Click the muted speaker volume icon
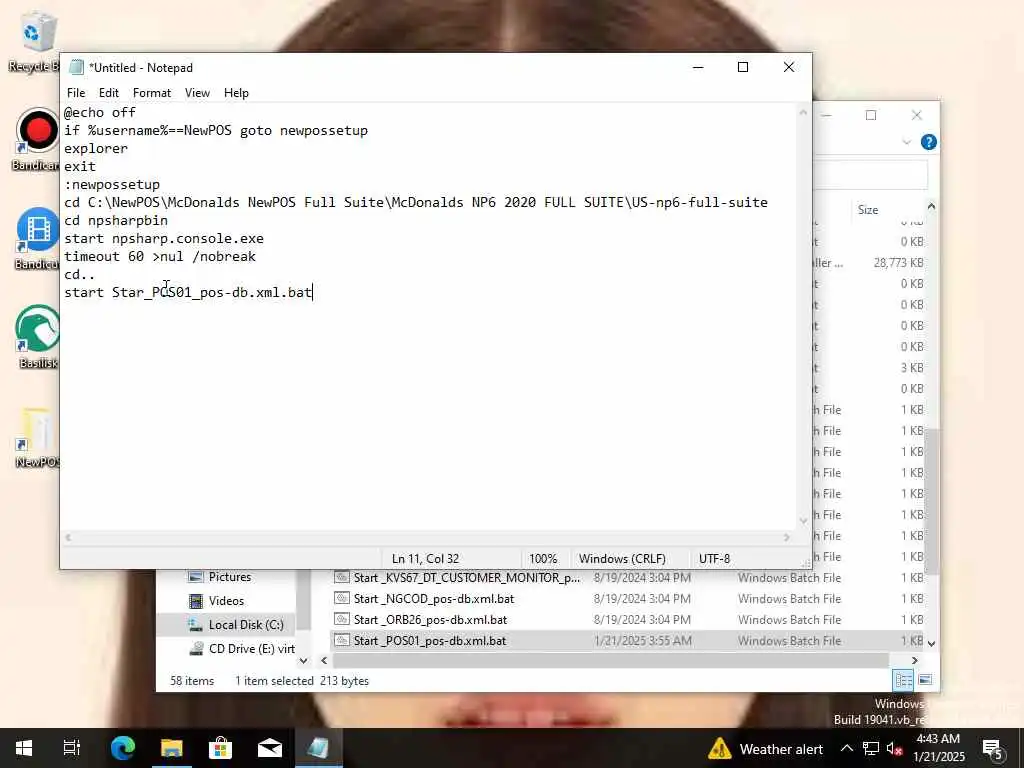 [x=895, y=749]
